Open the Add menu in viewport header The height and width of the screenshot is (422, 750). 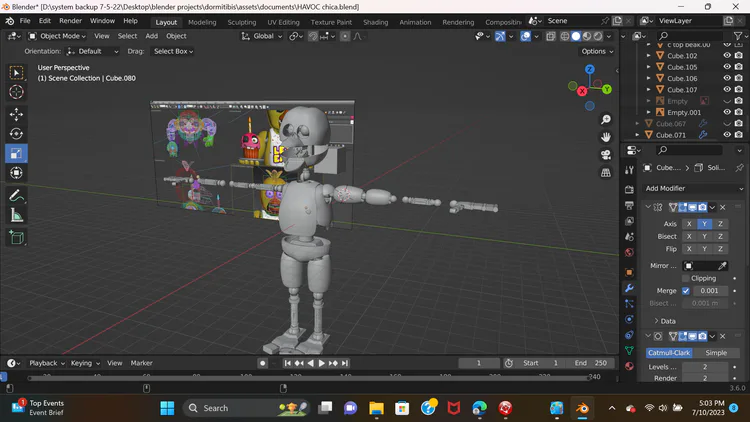tap(152, 36)
